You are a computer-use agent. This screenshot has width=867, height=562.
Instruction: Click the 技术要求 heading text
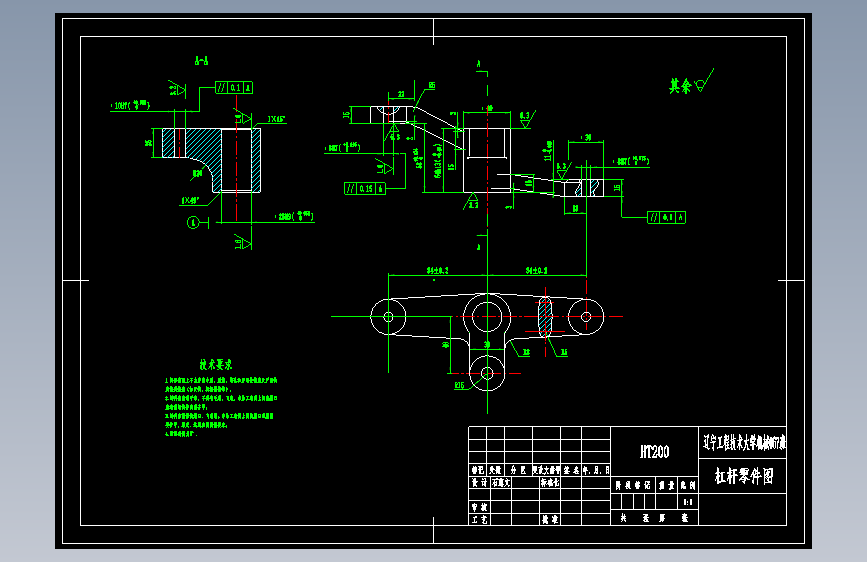[x=216, y=365]
